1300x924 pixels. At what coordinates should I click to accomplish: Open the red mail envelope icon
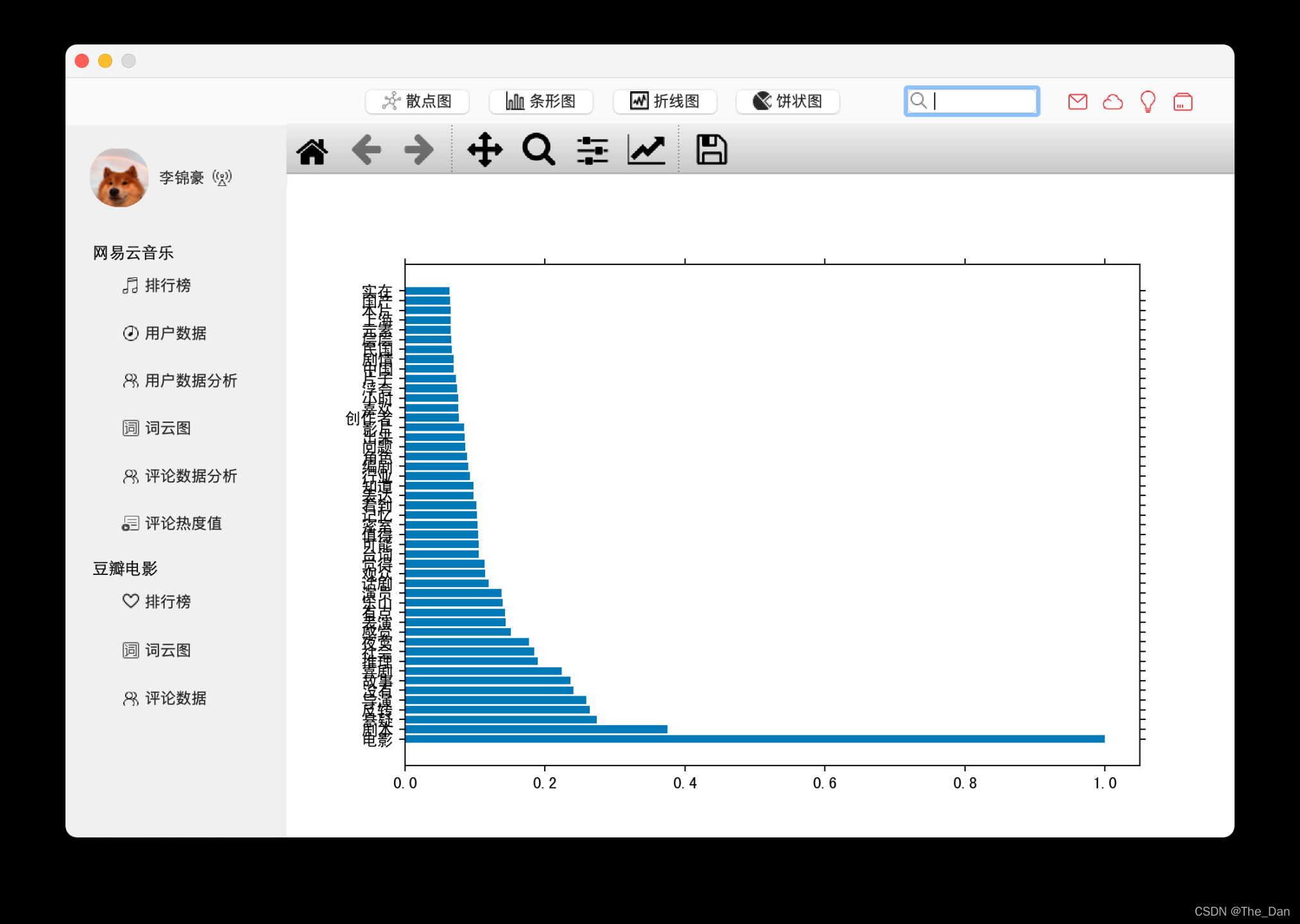point(1078,101)
